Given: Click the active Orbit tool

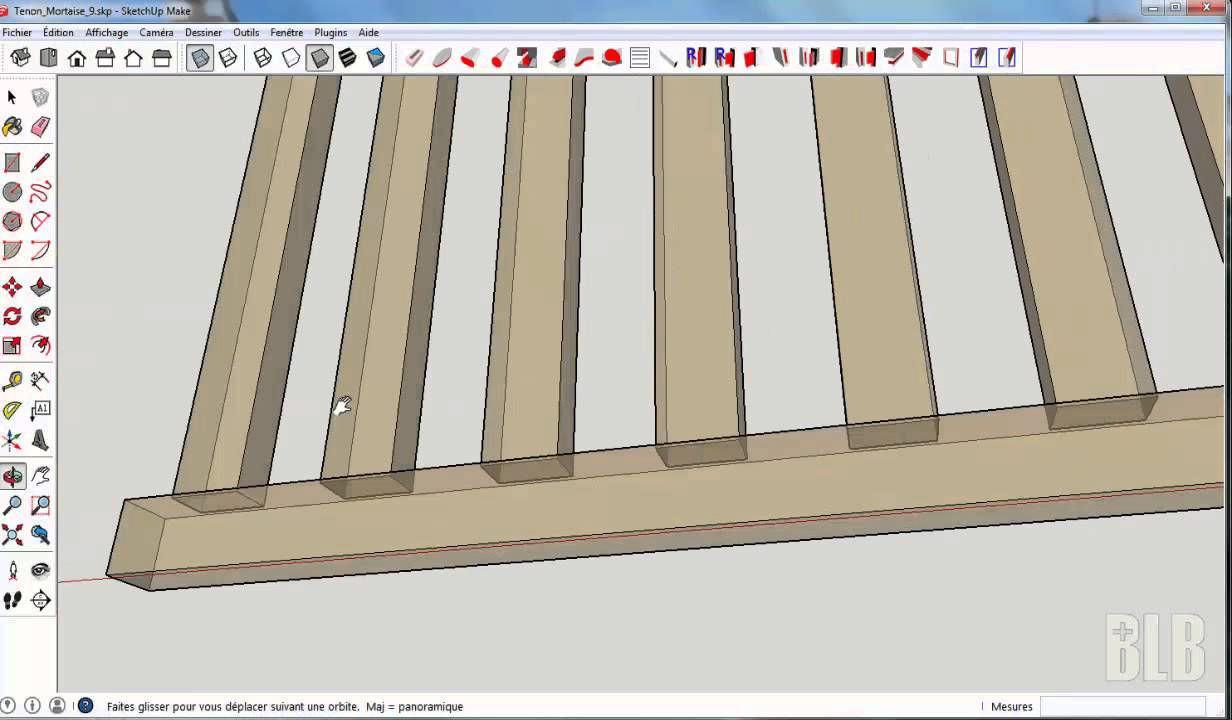Looking at the screenshot, I should pyautogui.click(x=12, y=476).
